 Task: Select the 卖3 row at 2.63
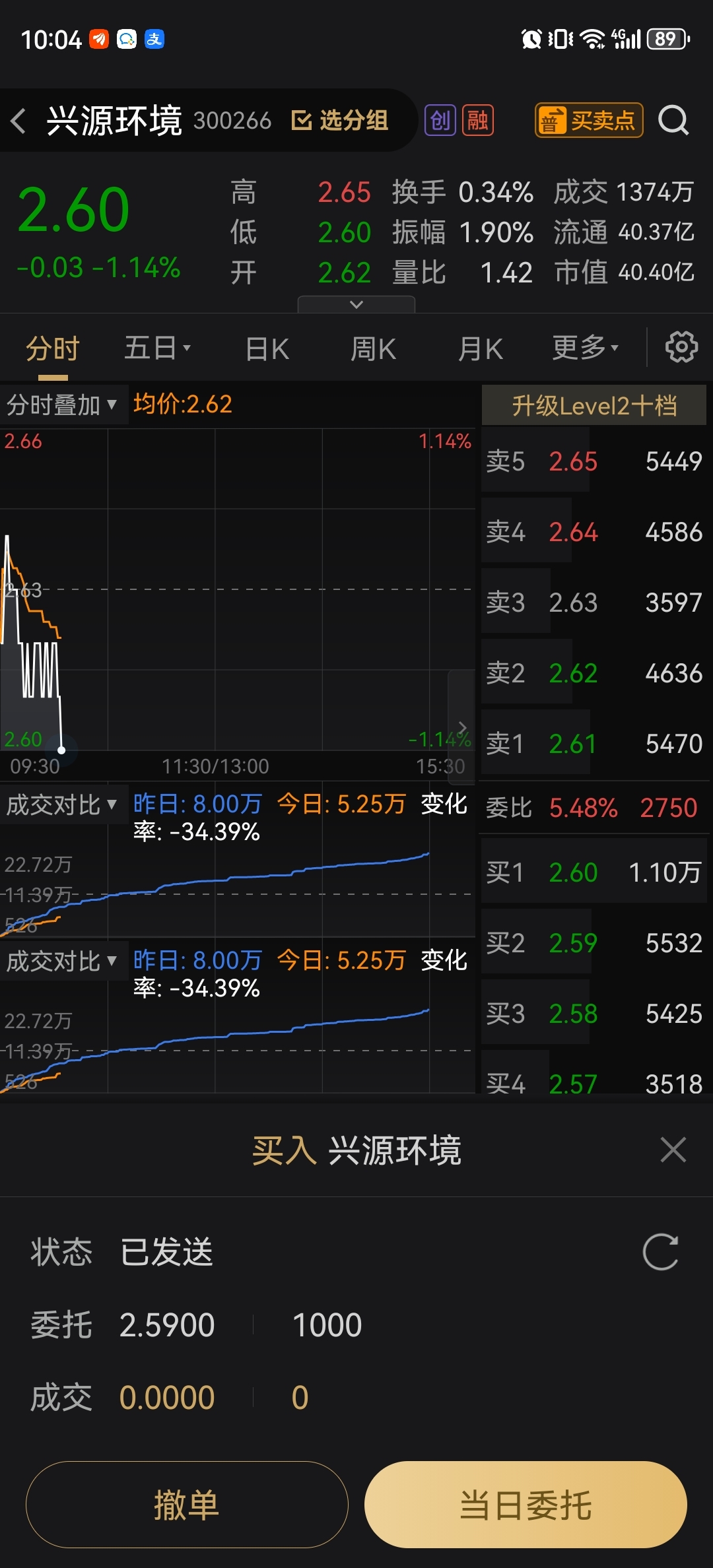click(594, 602)
